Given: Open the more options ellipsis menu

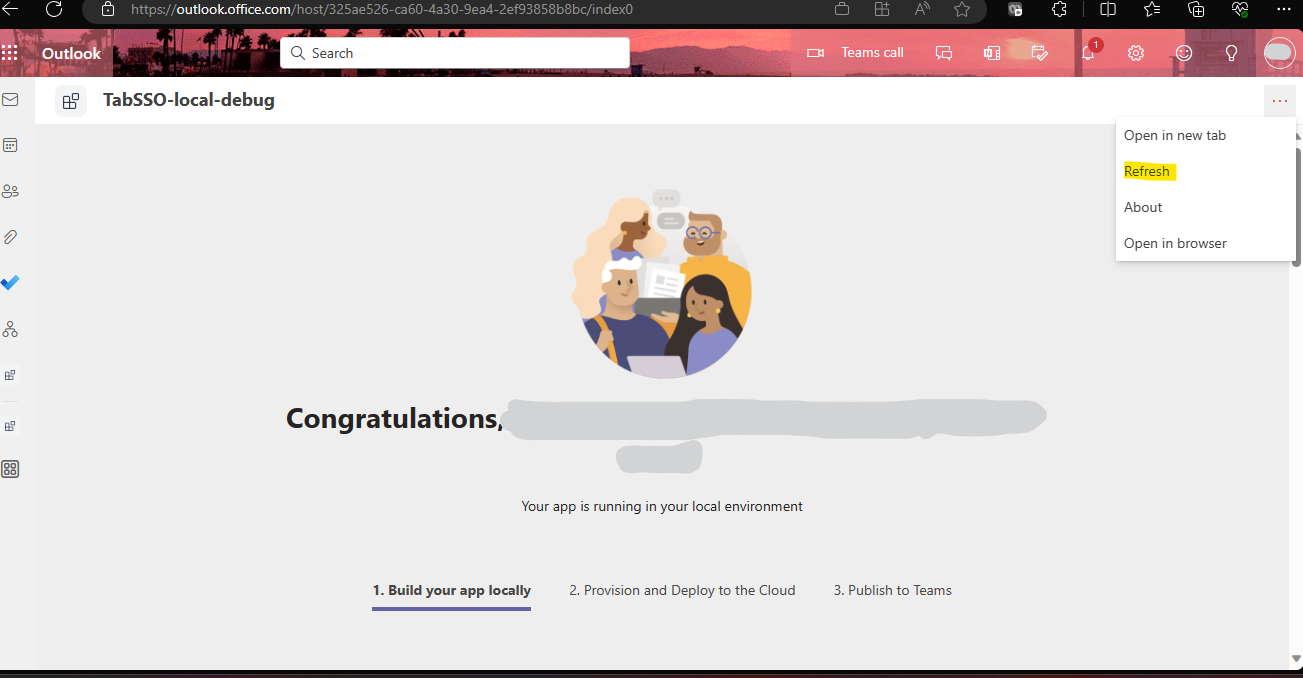Looking at the screenshot, I should [x=1280, y=100].
